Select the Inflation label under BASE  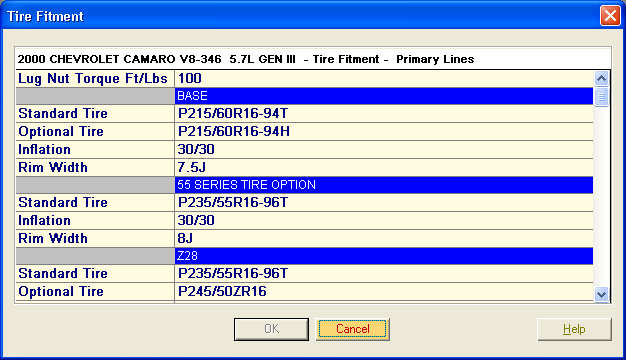click(x=44, y=149)
